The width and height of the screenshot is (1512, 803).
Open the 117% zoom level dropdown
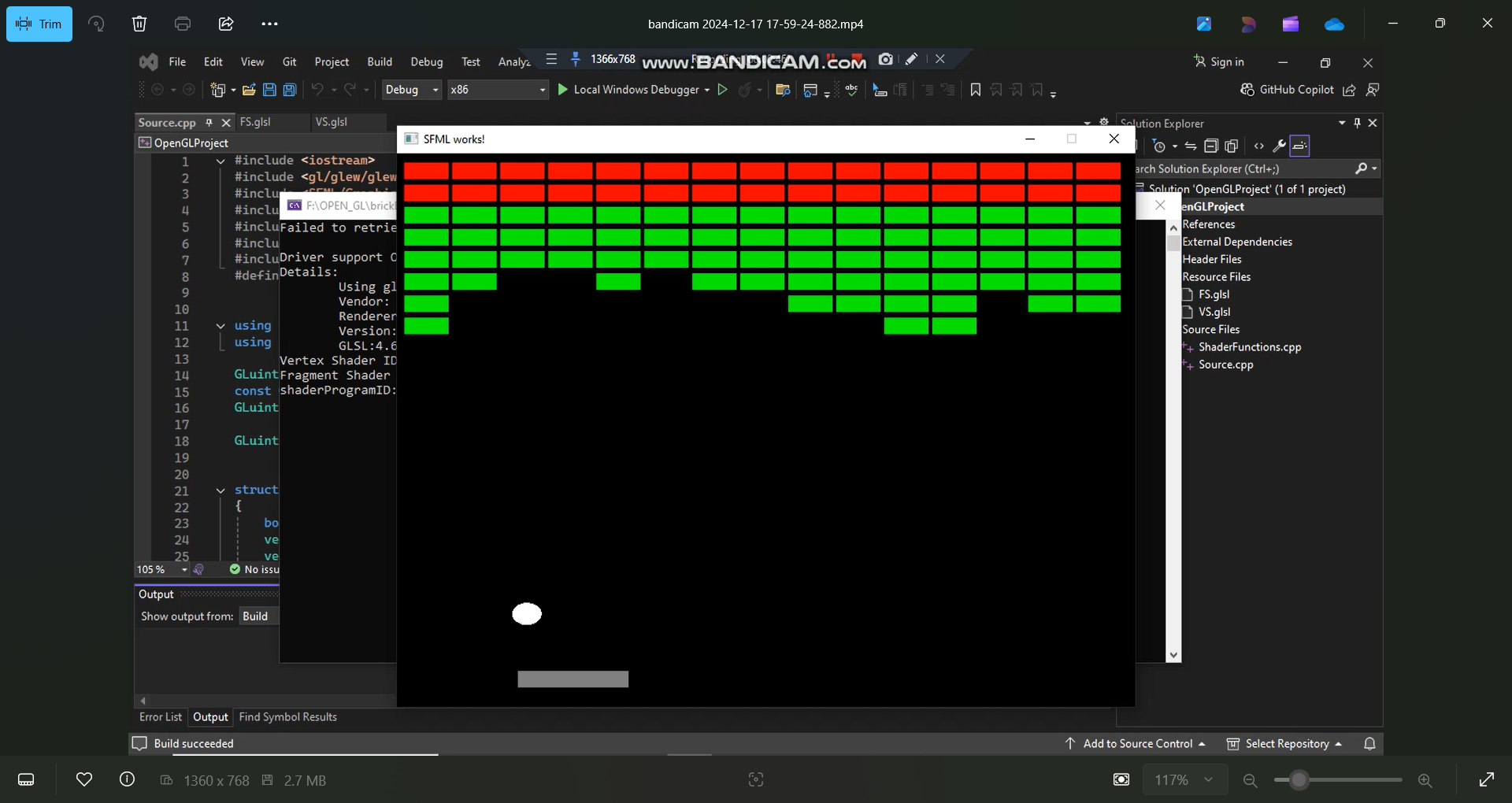pos(1184,779)
